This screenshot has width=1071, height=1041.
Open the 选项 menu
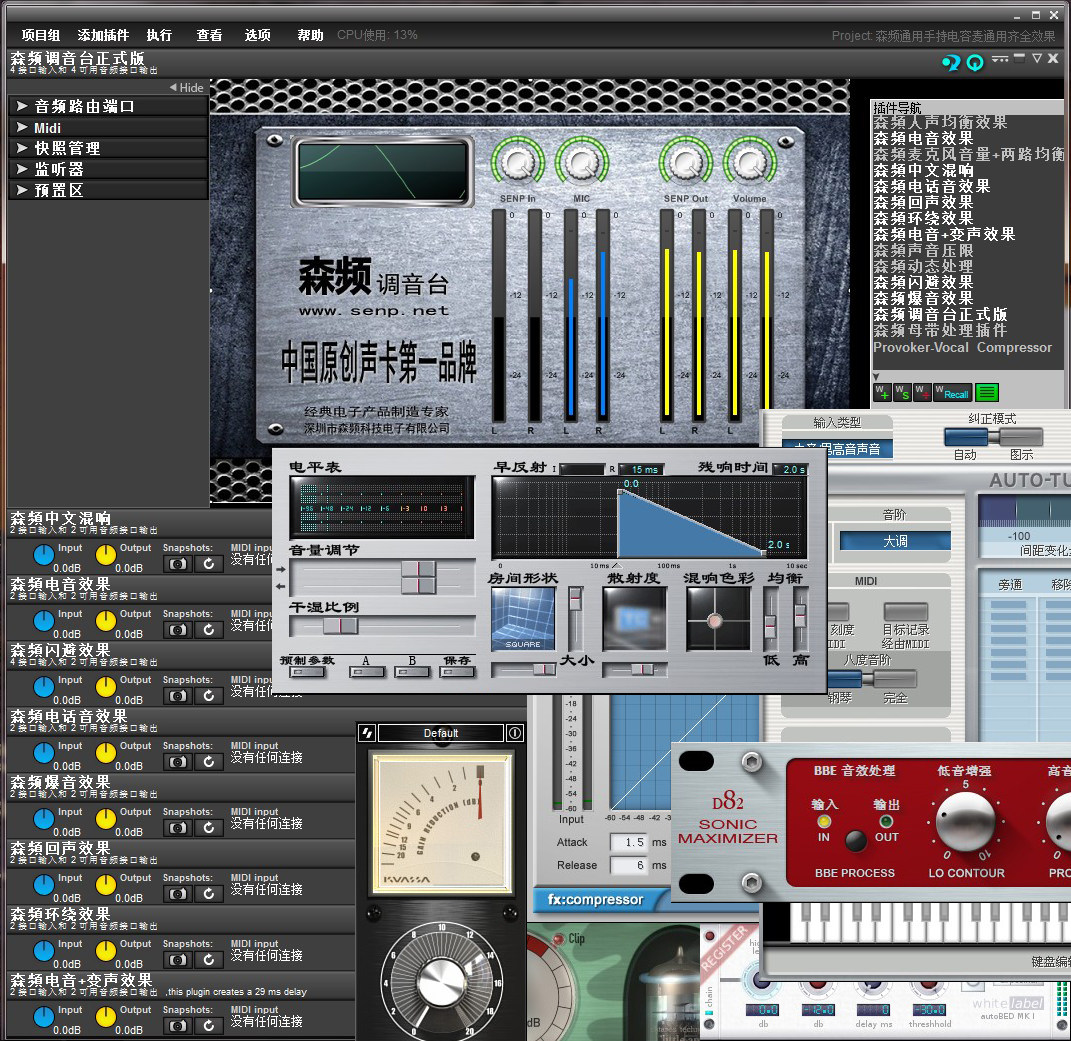pyautogui.click(x=258, y=35)
